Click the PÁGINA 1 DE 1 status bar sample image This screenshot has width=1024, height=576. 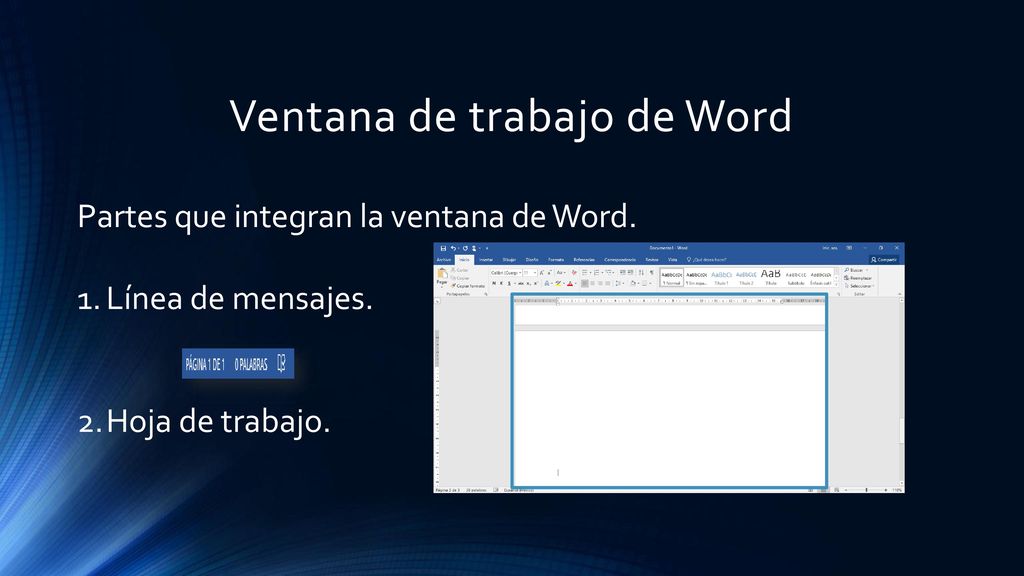tap(238, 364)
